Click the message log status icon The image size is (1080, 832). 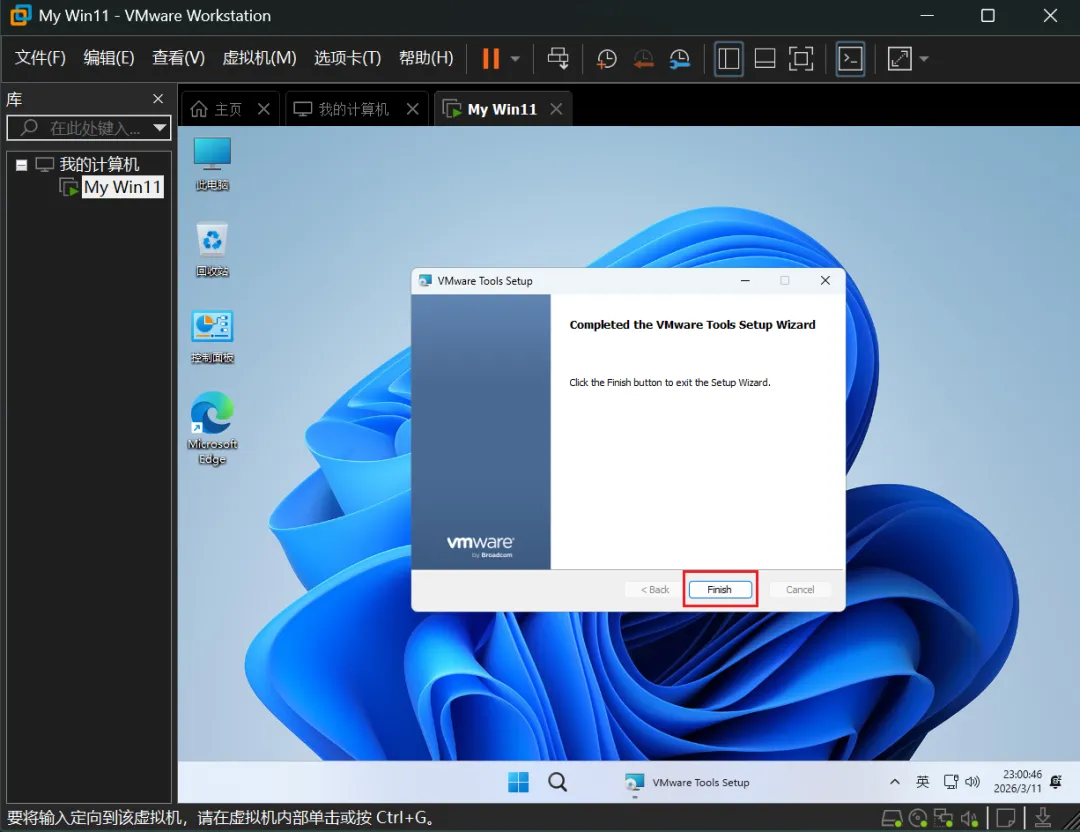tap(1006, 818)
